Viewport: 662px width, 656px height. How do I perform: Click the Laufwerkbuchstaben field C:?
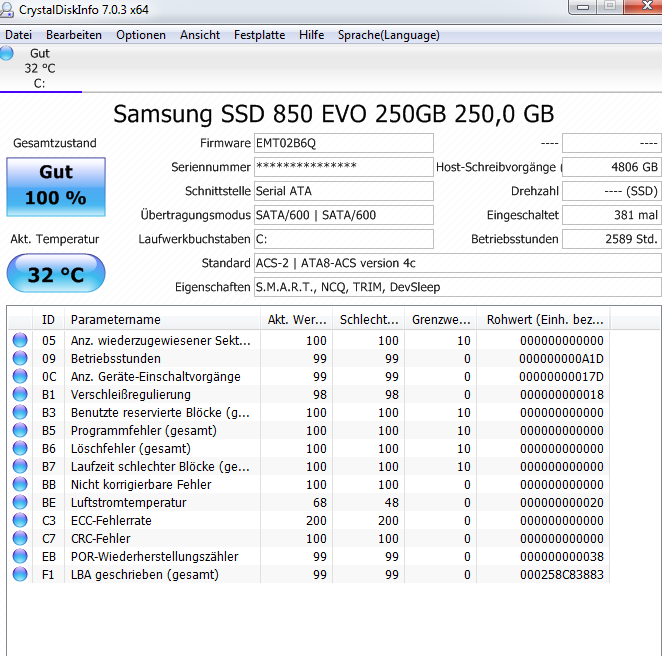point(344,239)
